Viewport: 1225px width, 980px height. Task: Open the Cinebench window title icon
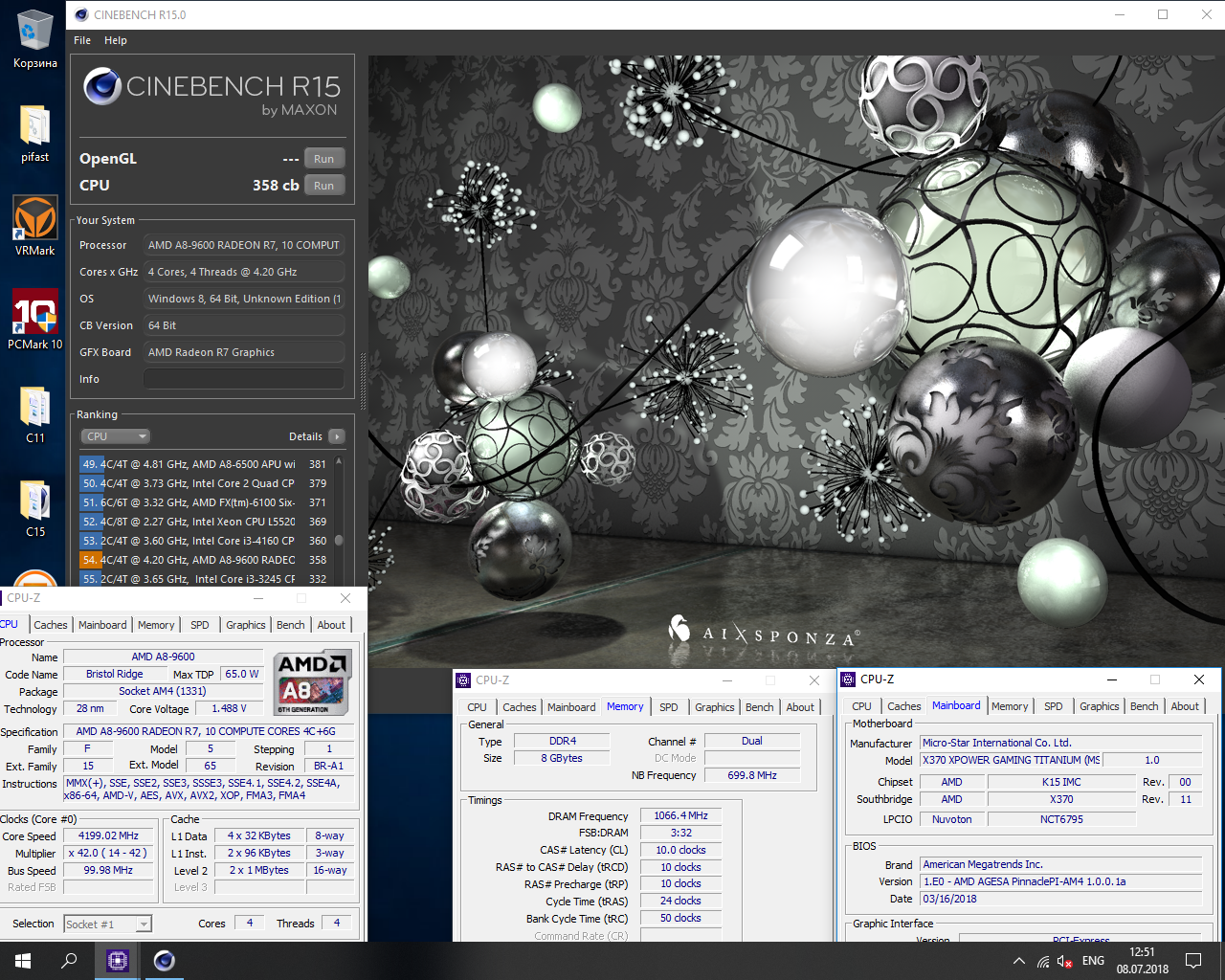(81, 14)
